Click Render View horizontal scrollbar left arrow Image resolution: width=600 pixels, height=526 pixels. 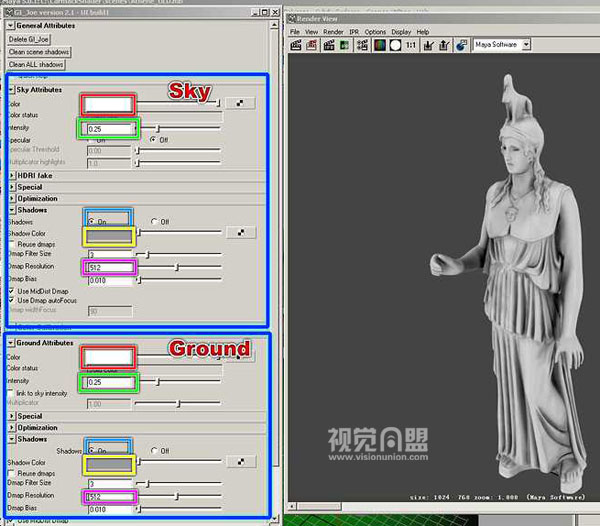[x=292, y=506]
